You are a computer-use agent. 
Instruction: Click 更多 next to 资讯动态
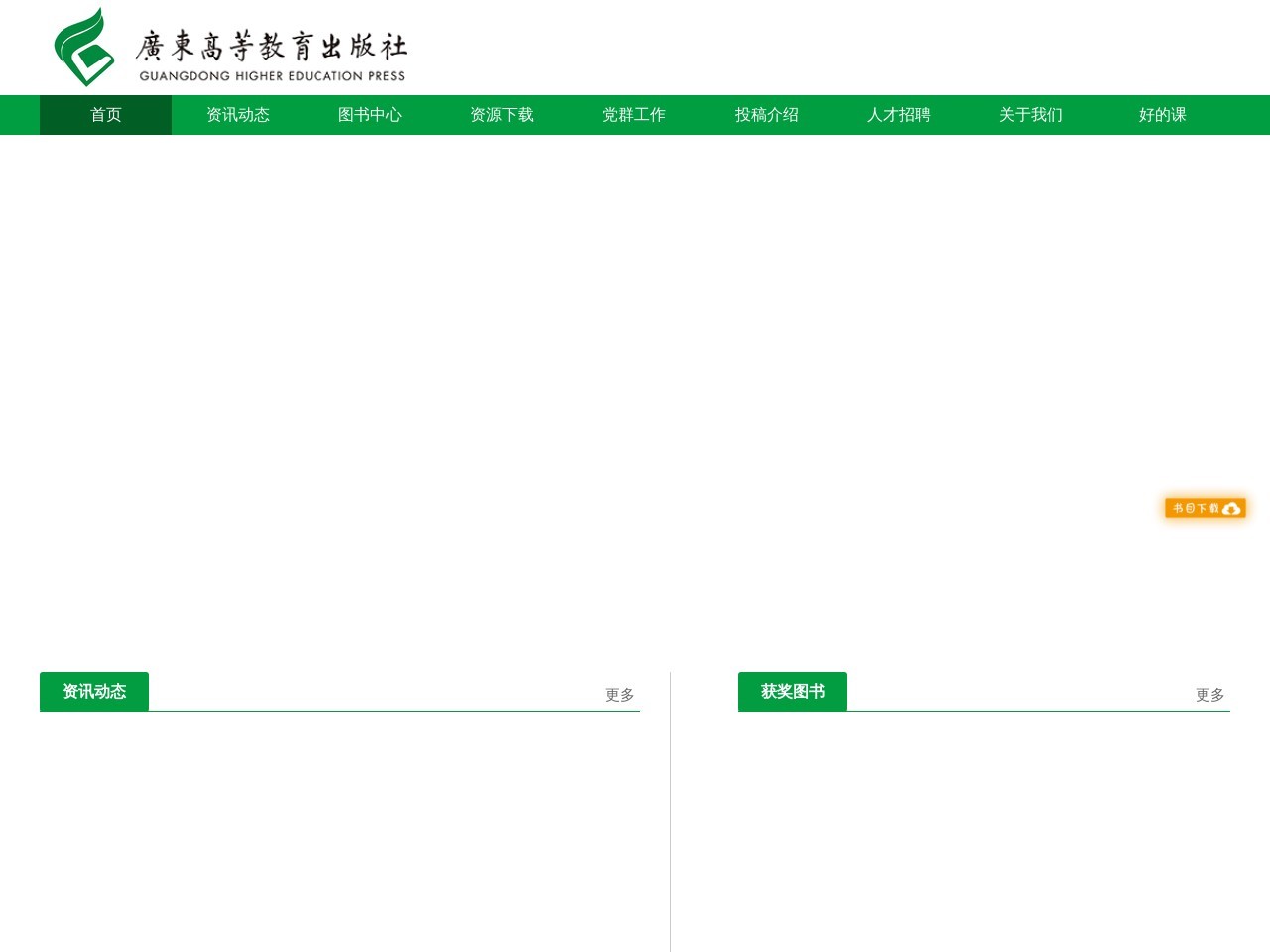point(619,695)
